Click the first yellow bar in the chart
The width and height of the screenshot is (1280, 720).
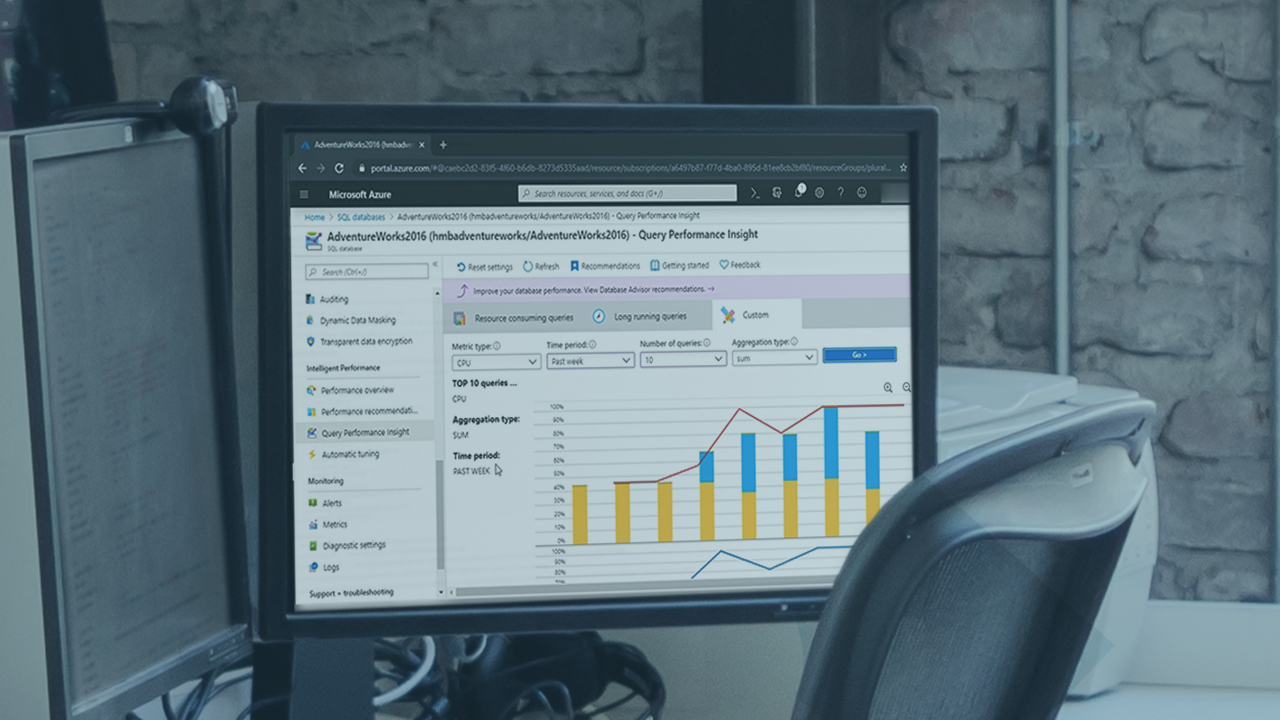(x=580, y=514)
